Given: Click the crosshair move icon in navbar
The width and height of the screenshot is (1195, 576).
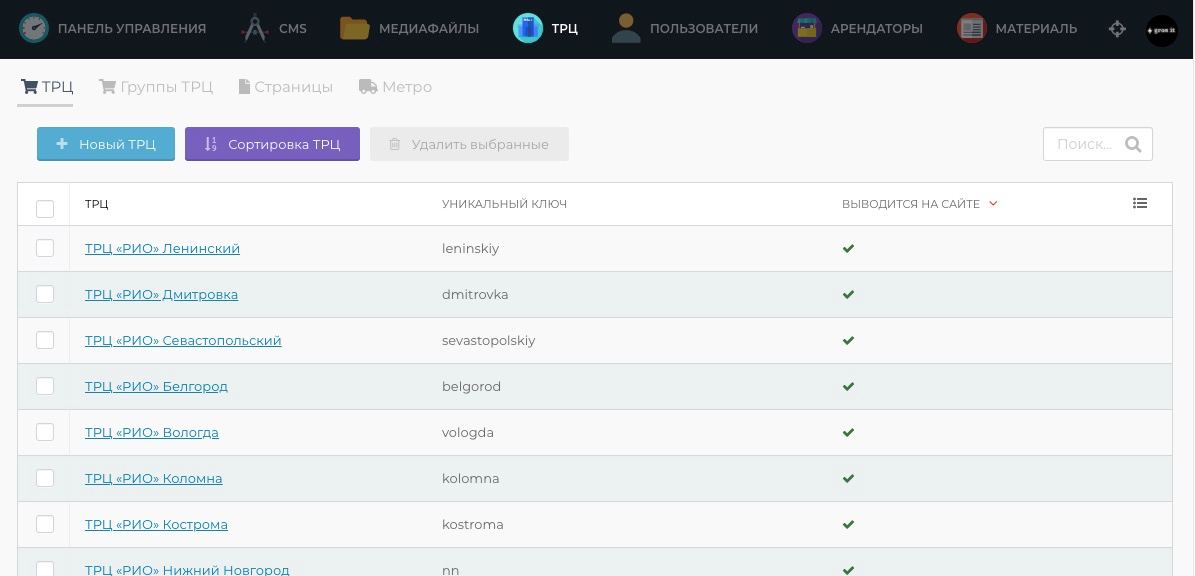Looking at the screenshot, I should 1117,29.
